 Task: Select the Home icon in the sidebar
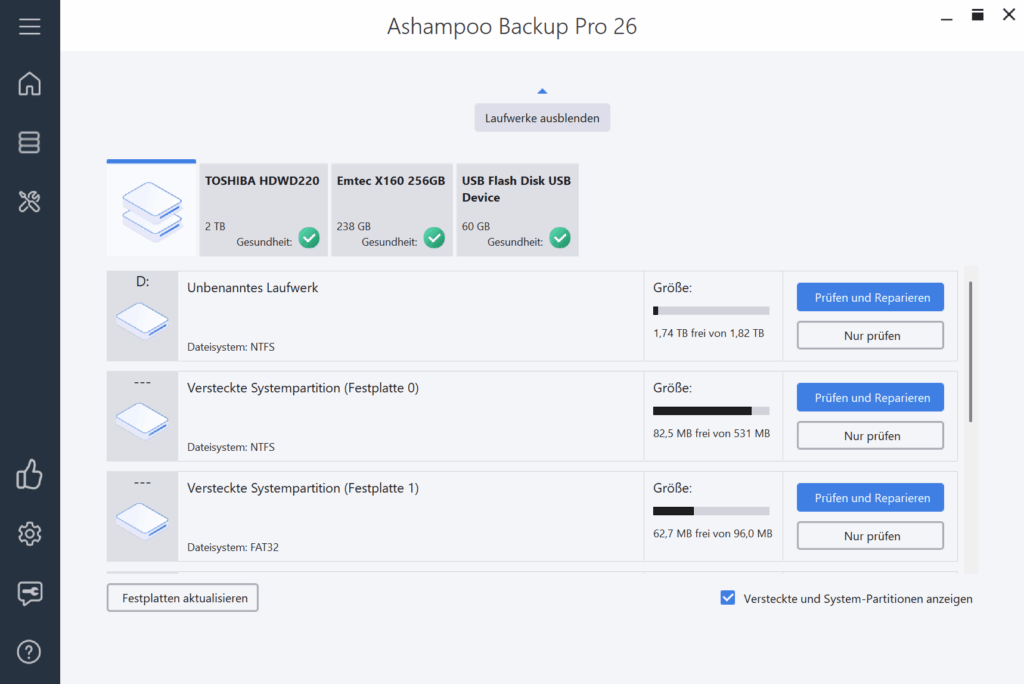click(30, 84)
